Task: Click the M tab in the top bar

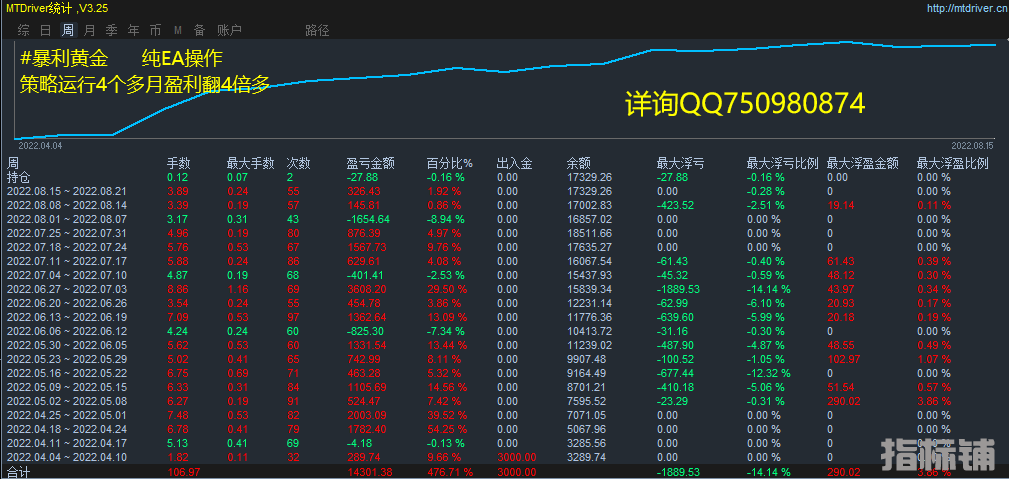Action: [x=177, y=30]
